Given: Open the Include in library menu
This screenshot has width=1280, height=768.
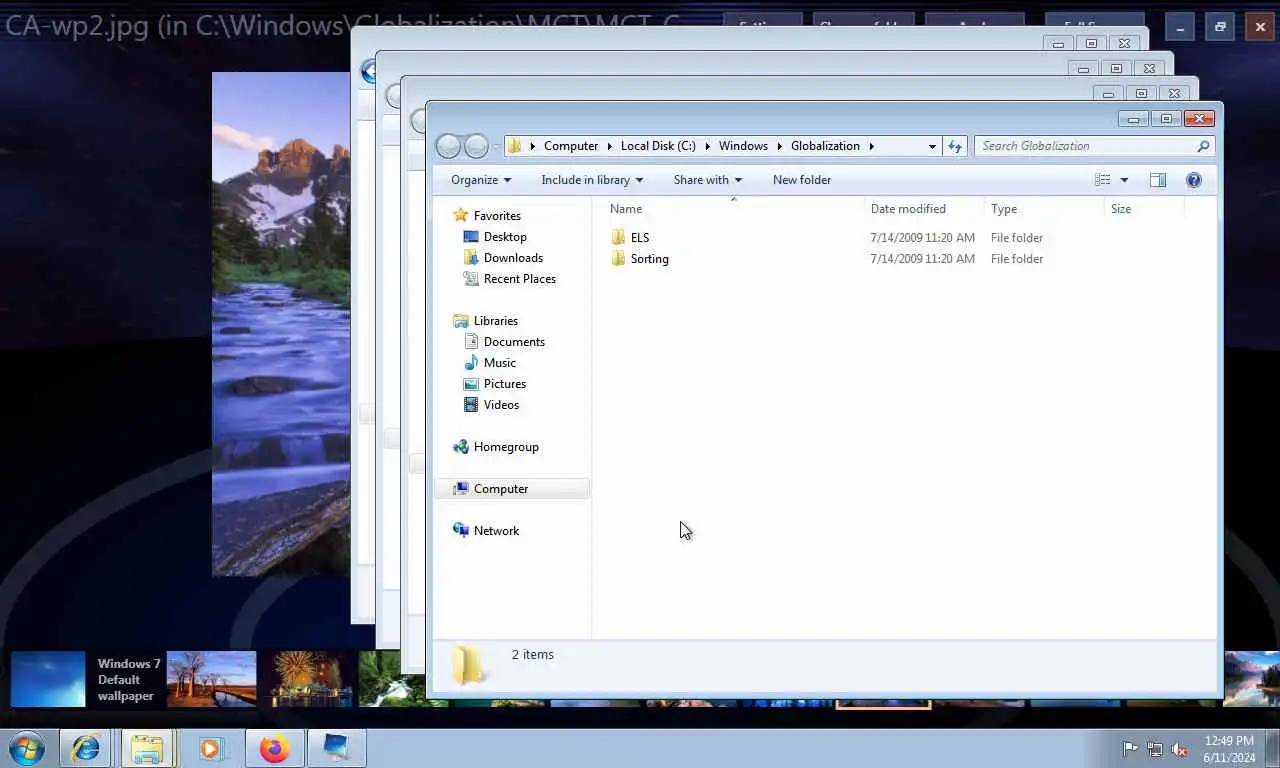Looking at the screenshot, I should (x=592, y=180).
